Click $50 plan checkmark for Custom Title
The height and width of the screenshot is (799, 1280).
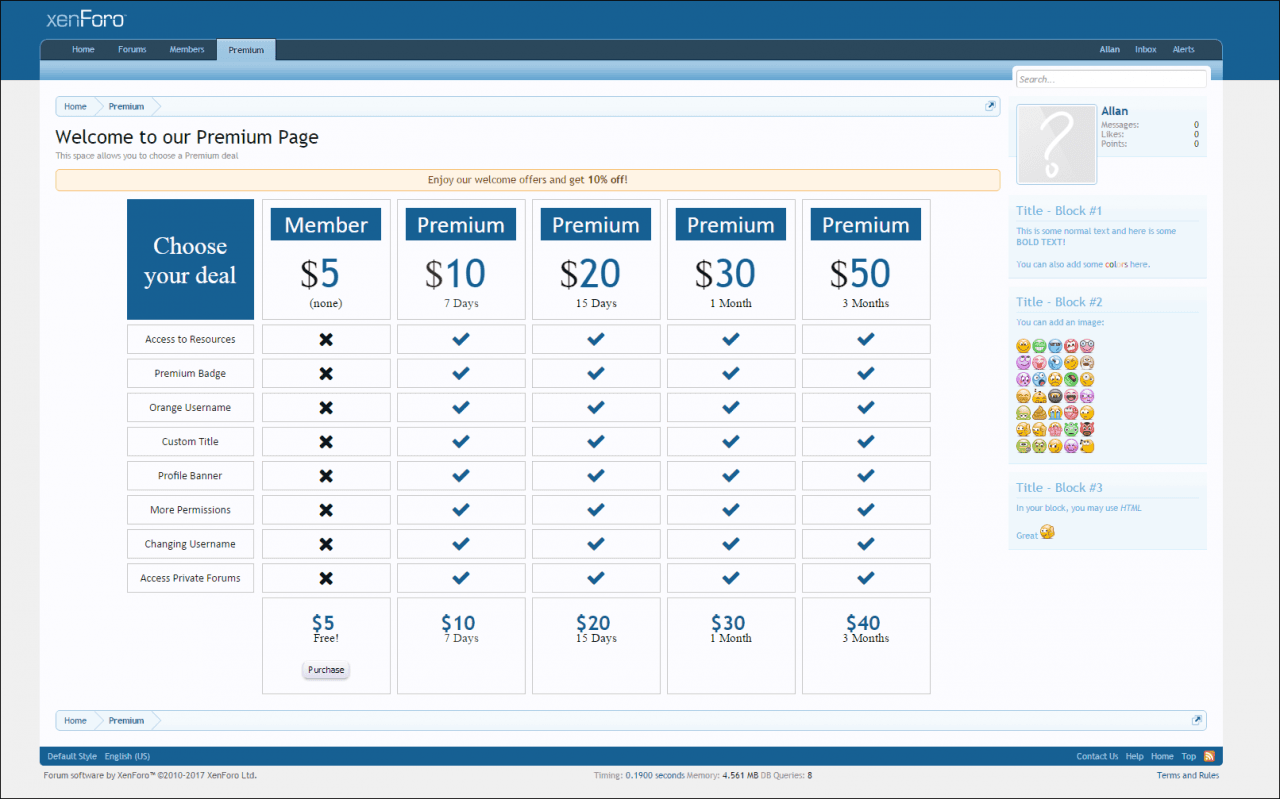(x=866, y=441)
